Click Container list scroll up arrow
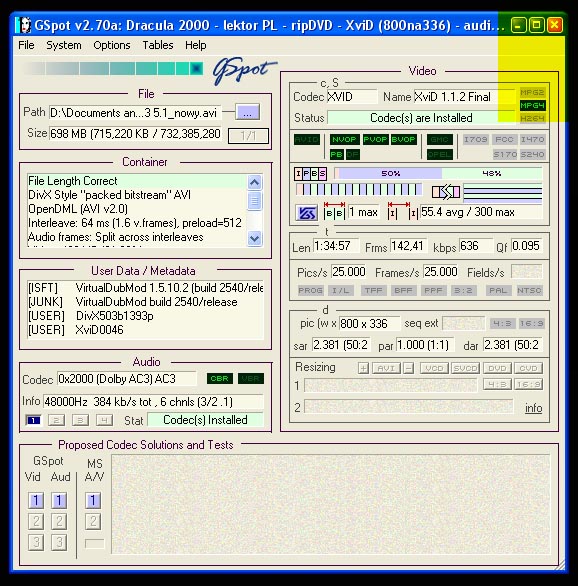The height and width of the screenshot is (586, 578). point(254,183)
